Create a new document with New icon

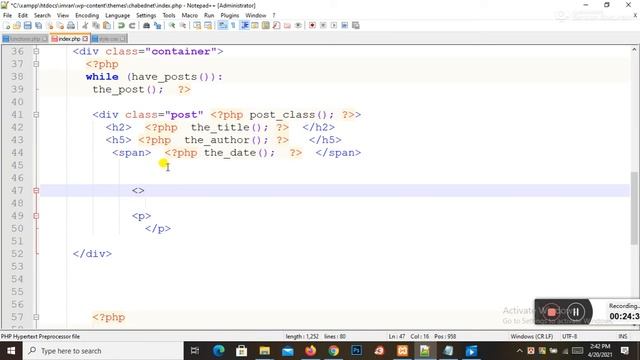tap(7, 25)
